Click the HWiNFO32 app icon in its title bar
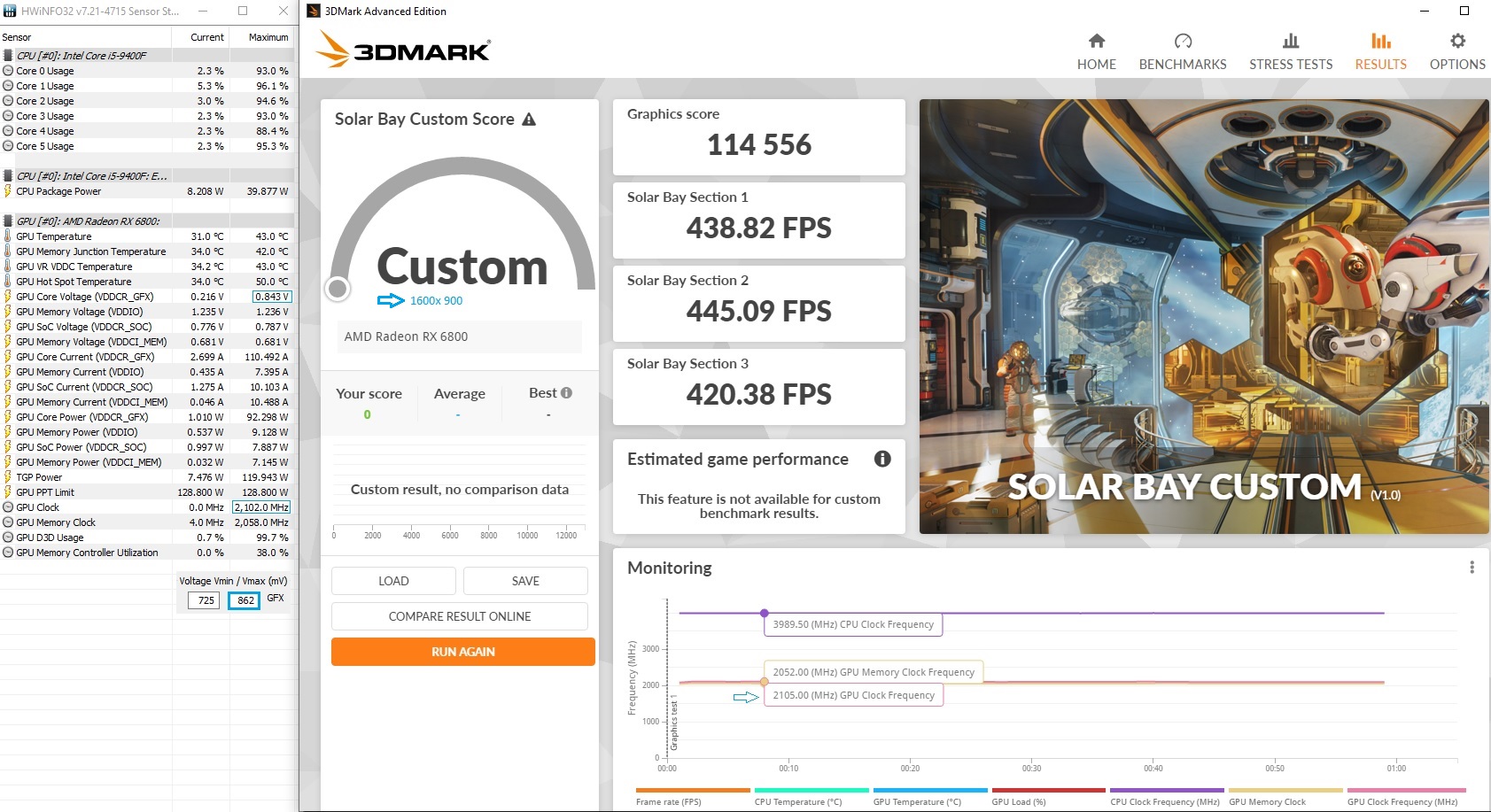Viewport: 1491px width, 812px height. pyautogui.click(x=10, y=11)
